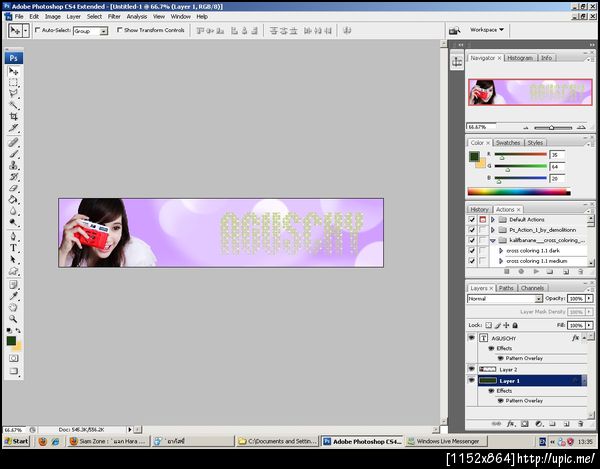Image resolution: width=600 pixels, height=469 pixels.
Task: Open C:\Documents and Settings taskbar folder
Action: [277, 441]
